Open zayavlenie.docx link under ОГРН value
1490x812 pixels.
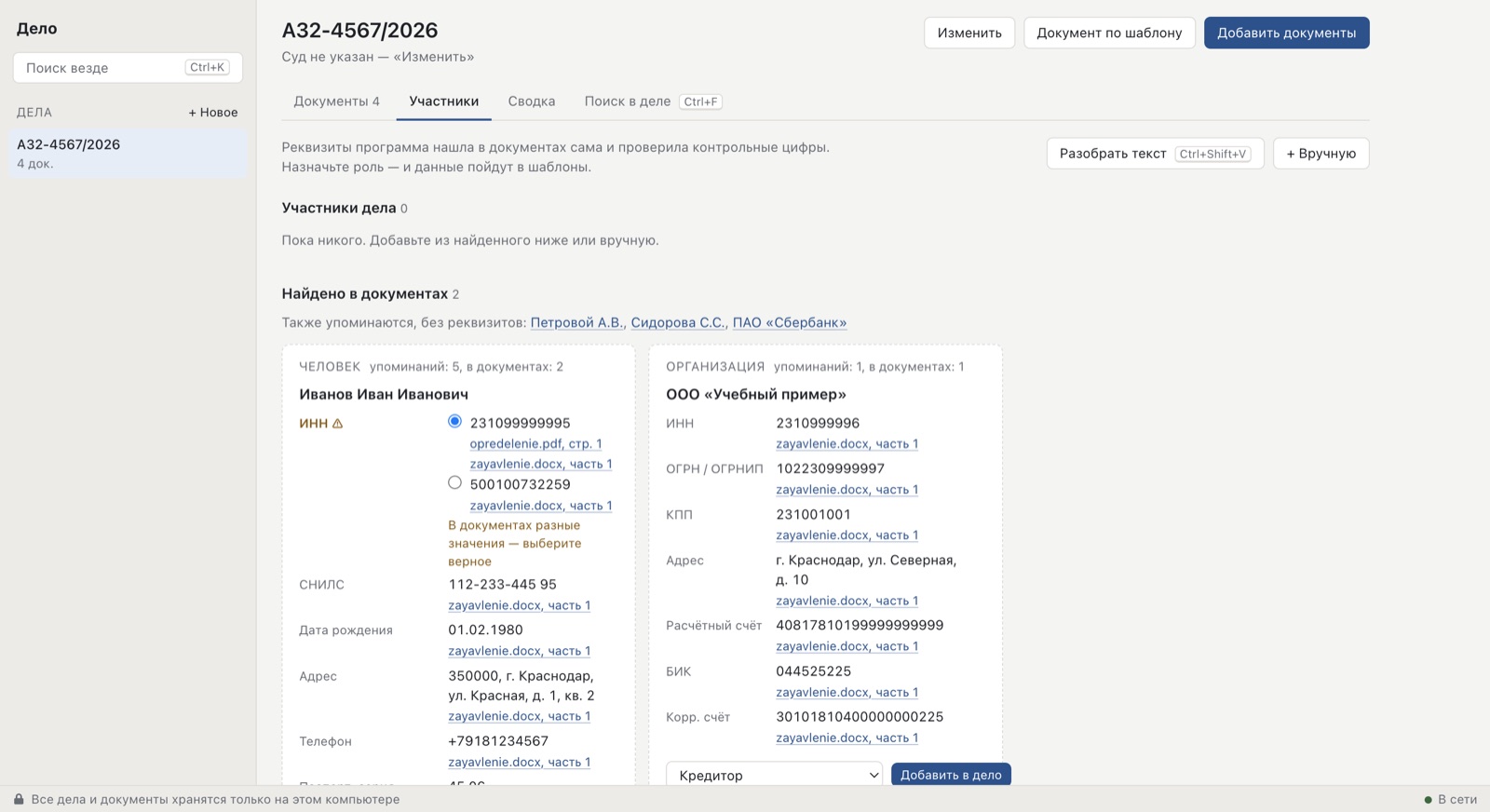(847, 490)
